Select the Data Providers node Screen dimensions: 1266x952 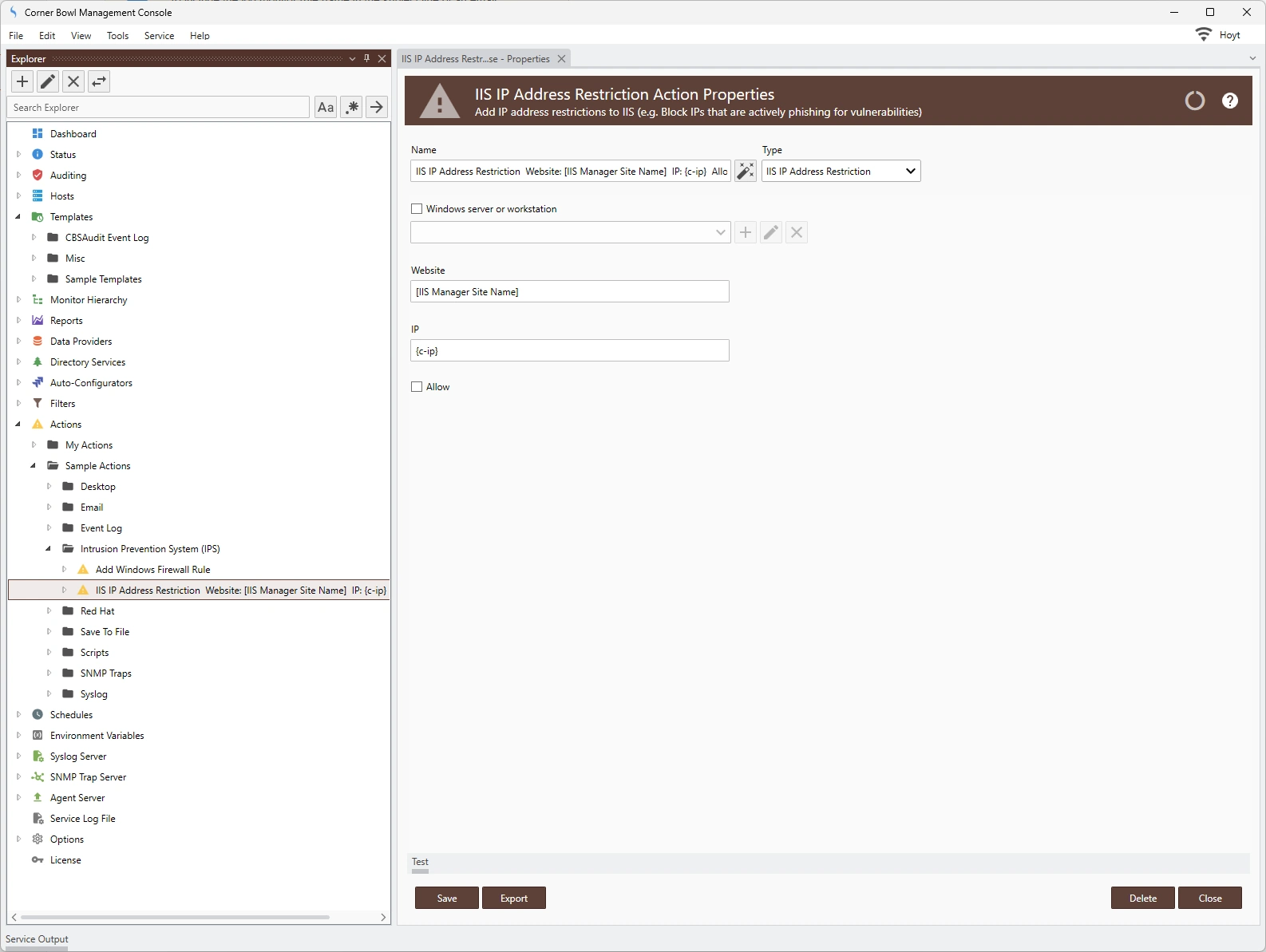pyautogui.click(x=81, y=342)
